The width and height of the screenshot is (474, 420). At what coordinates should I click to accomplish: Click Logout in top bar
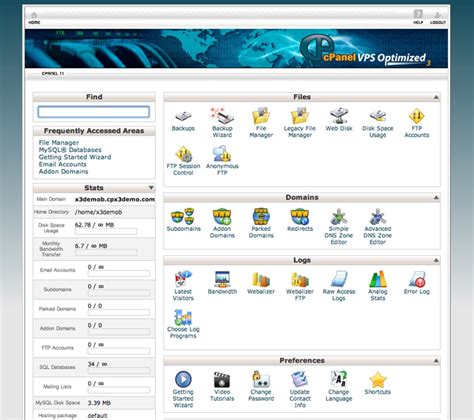[438, 18]
